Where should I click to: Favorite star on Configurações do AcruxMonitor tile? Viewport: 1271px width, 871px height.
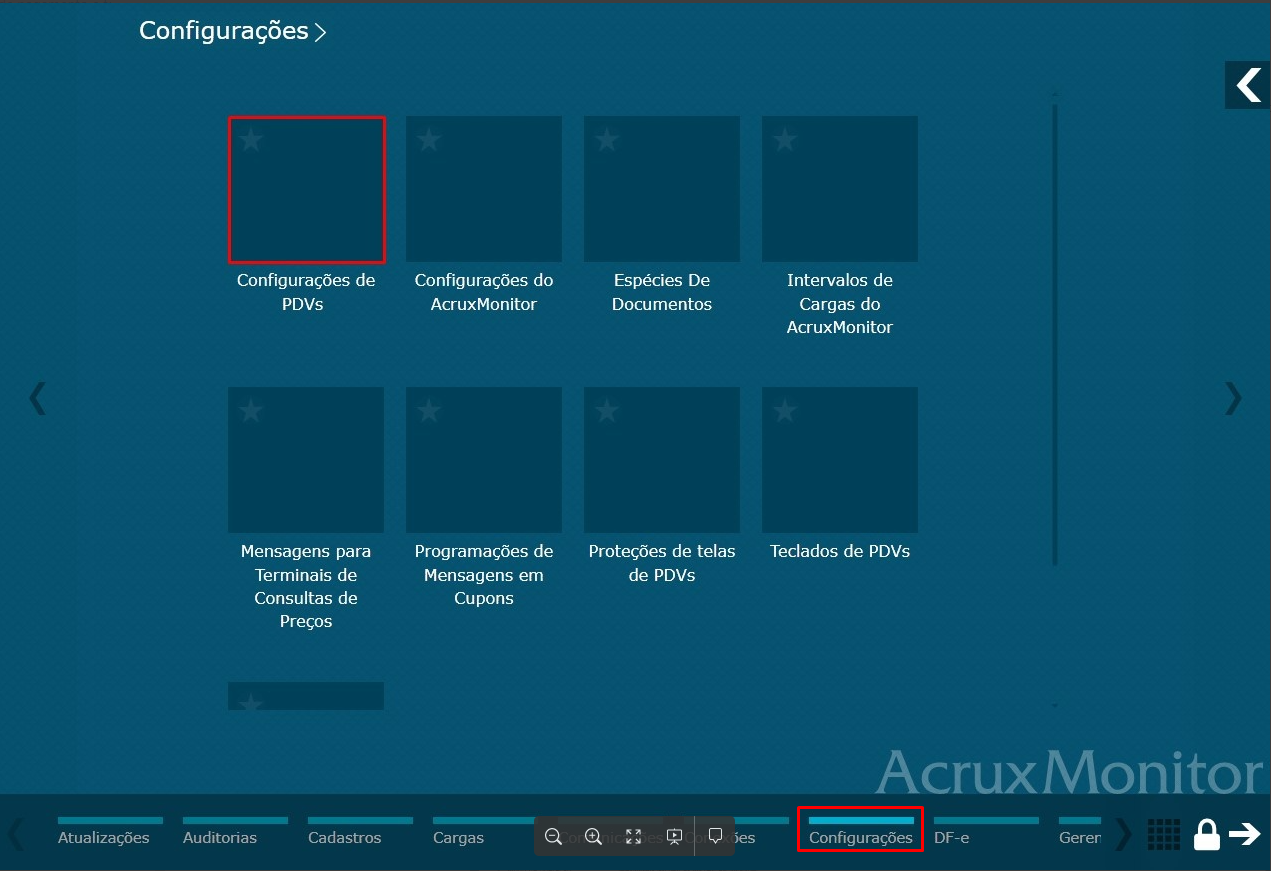[x=429, y=139]
